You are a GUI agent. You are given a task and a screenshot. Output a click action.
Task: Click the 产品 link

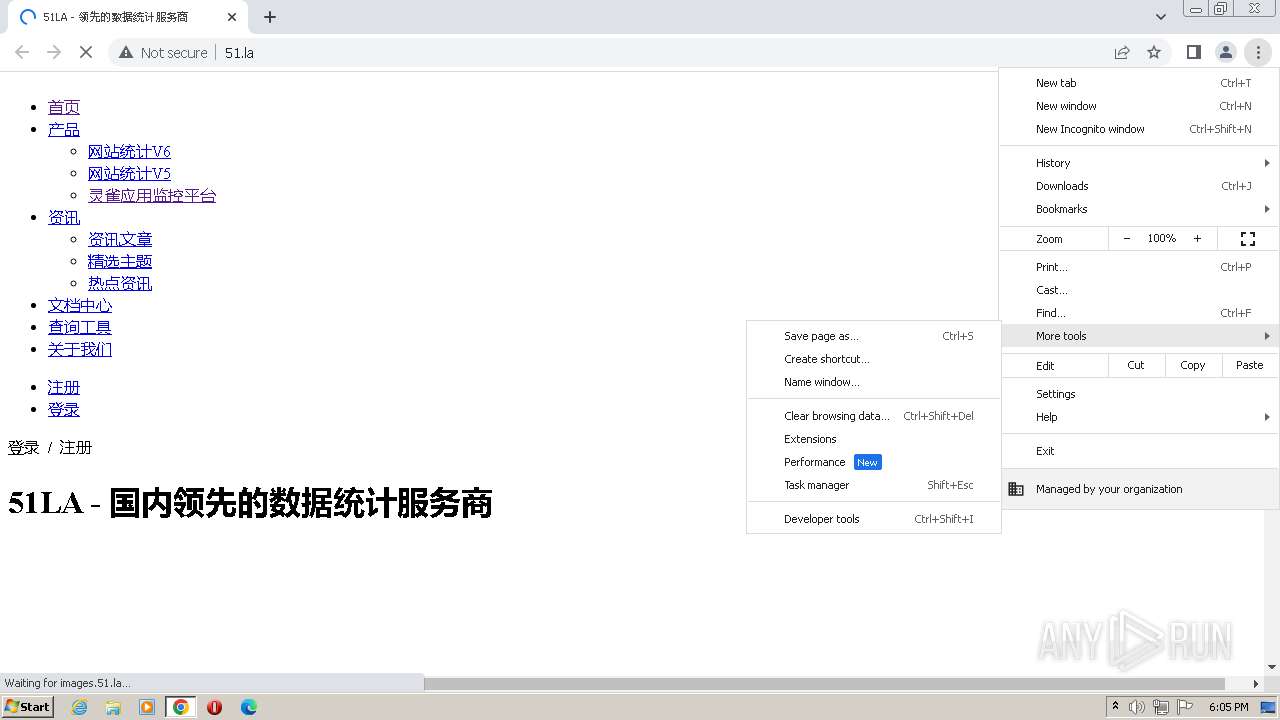point(64,129)
